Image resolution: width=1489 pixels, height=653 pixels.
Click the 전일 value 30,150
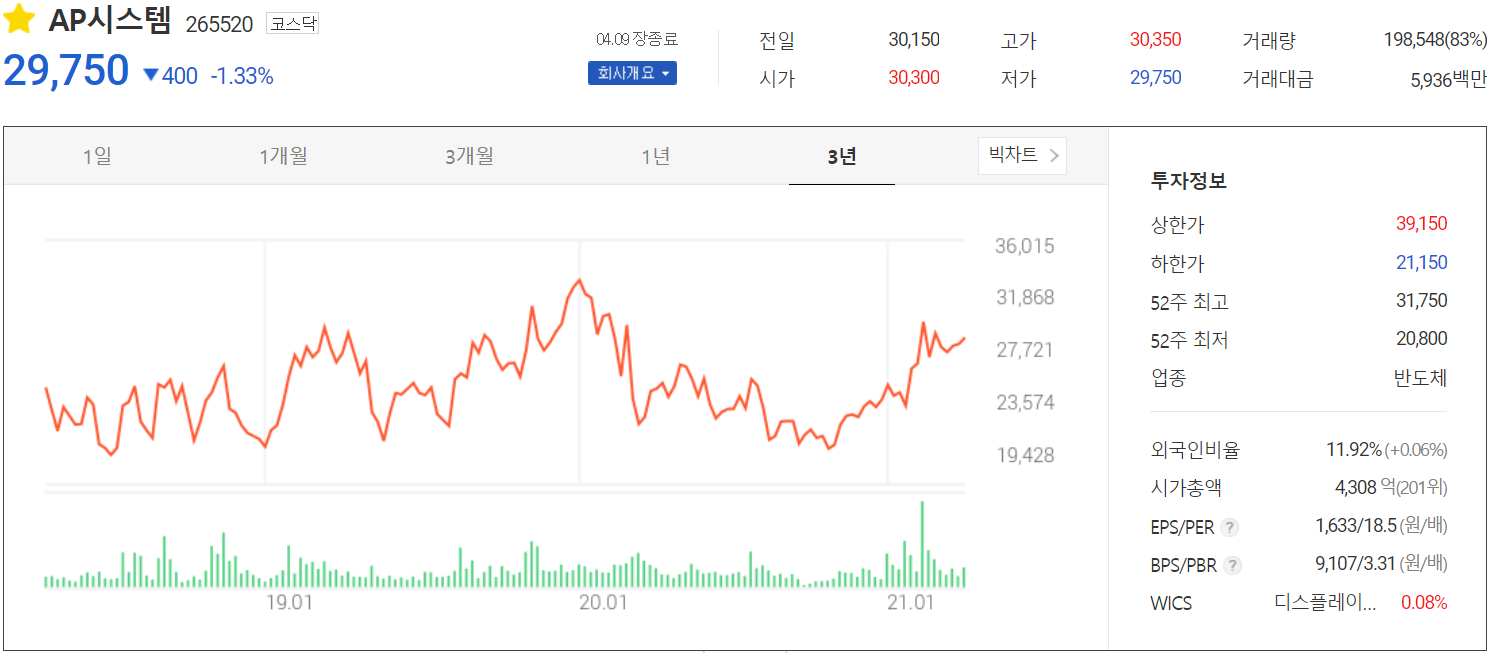click(x=914, y=40)
